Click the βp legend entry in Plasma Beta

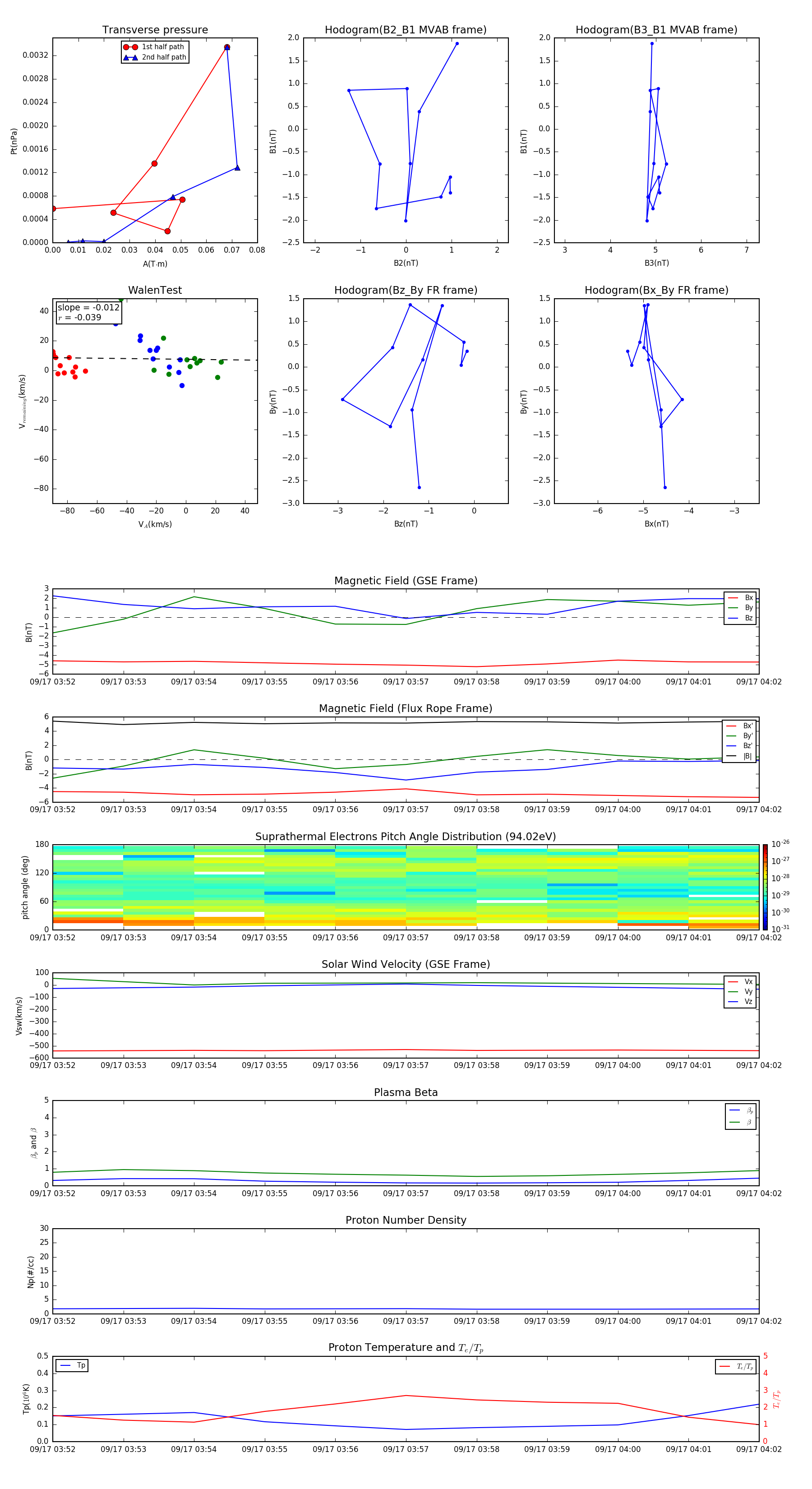pos(741,1110)
